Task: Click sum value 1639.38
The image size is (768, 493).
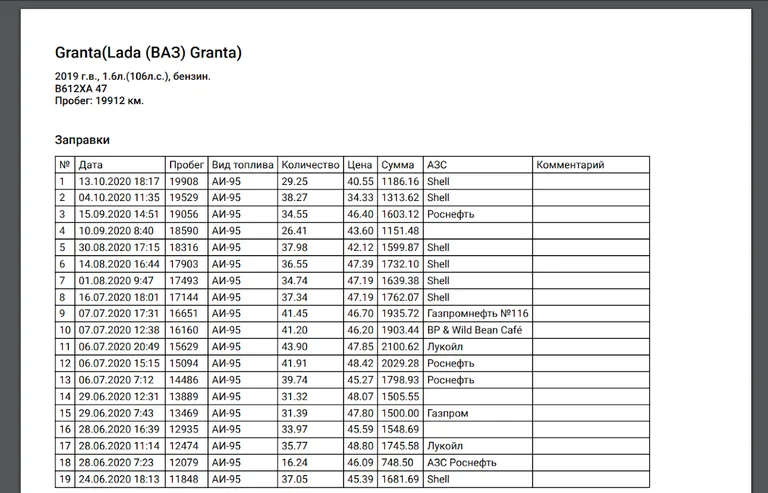Action: [400, 281]
